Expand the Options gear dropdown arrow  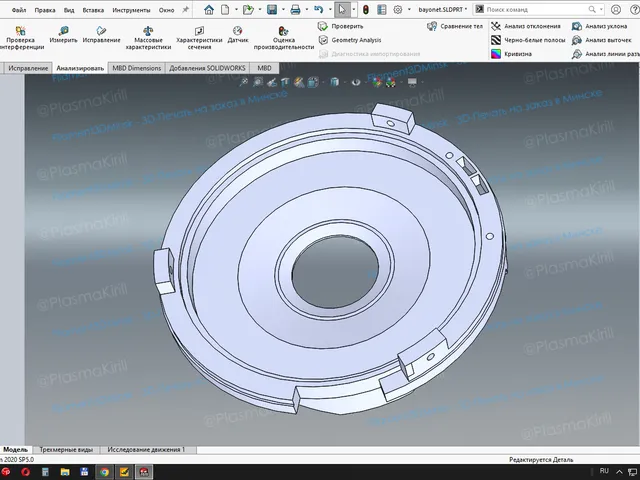tap(409, 9)
